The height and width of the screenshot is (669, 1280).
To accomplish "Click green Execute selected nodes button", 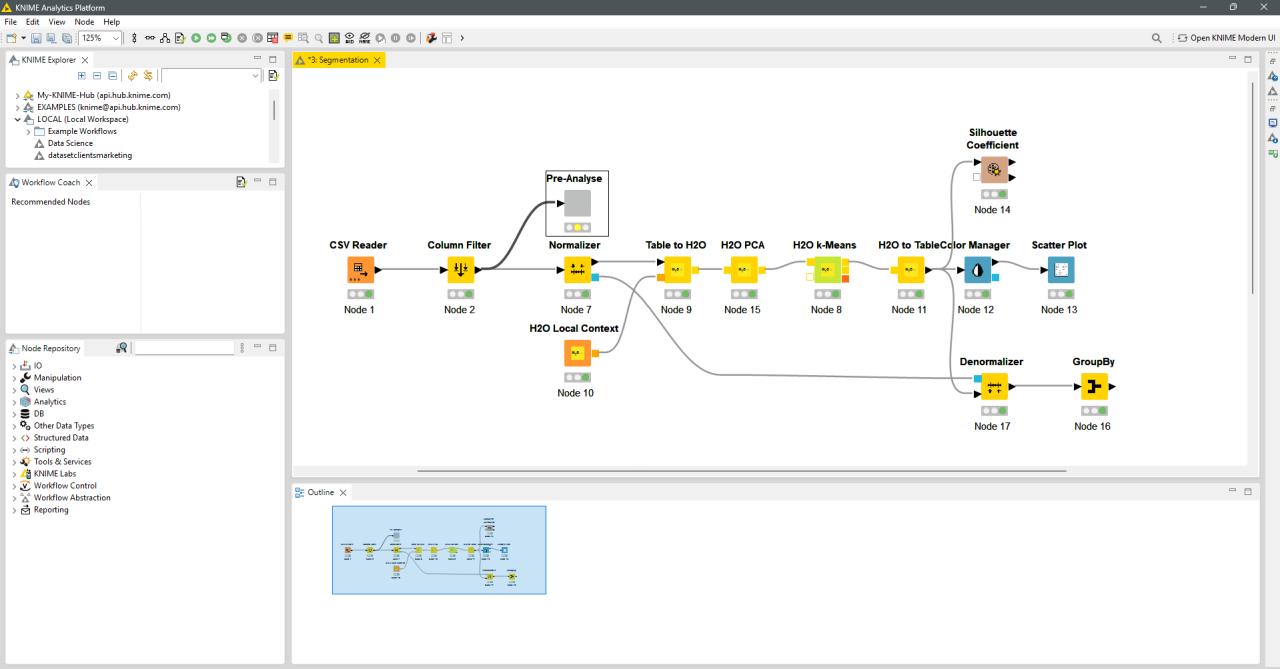I will click(196, 38).
